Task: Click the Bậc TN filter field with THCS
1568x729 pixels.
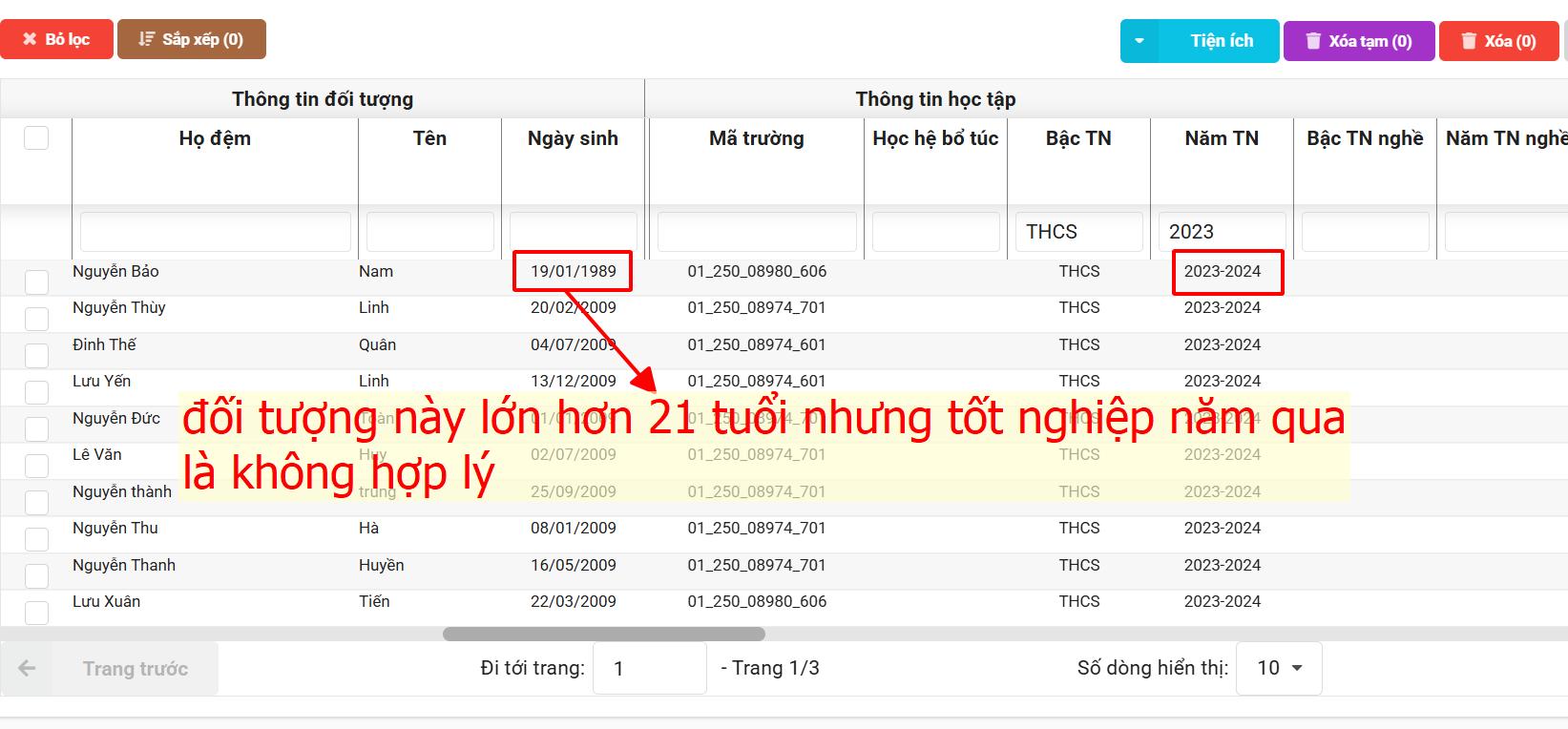Action: 1078,232
